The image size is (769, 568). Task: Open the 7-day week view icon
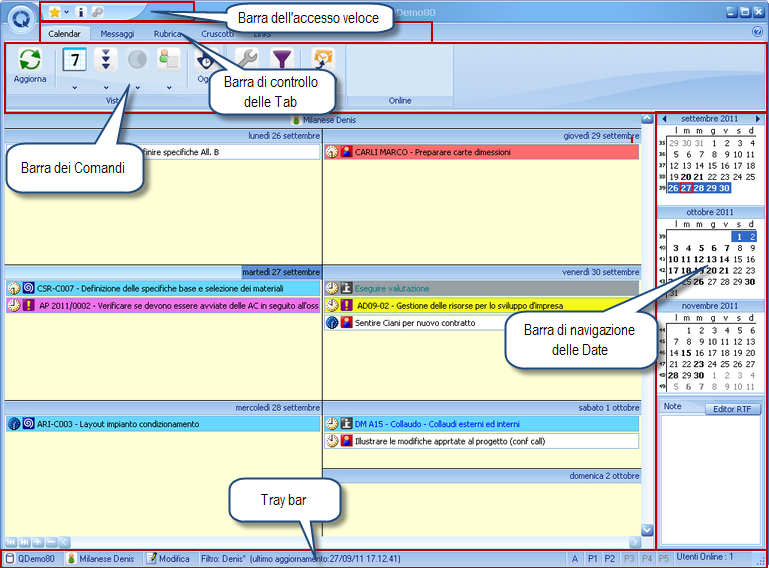click(75, 60)
